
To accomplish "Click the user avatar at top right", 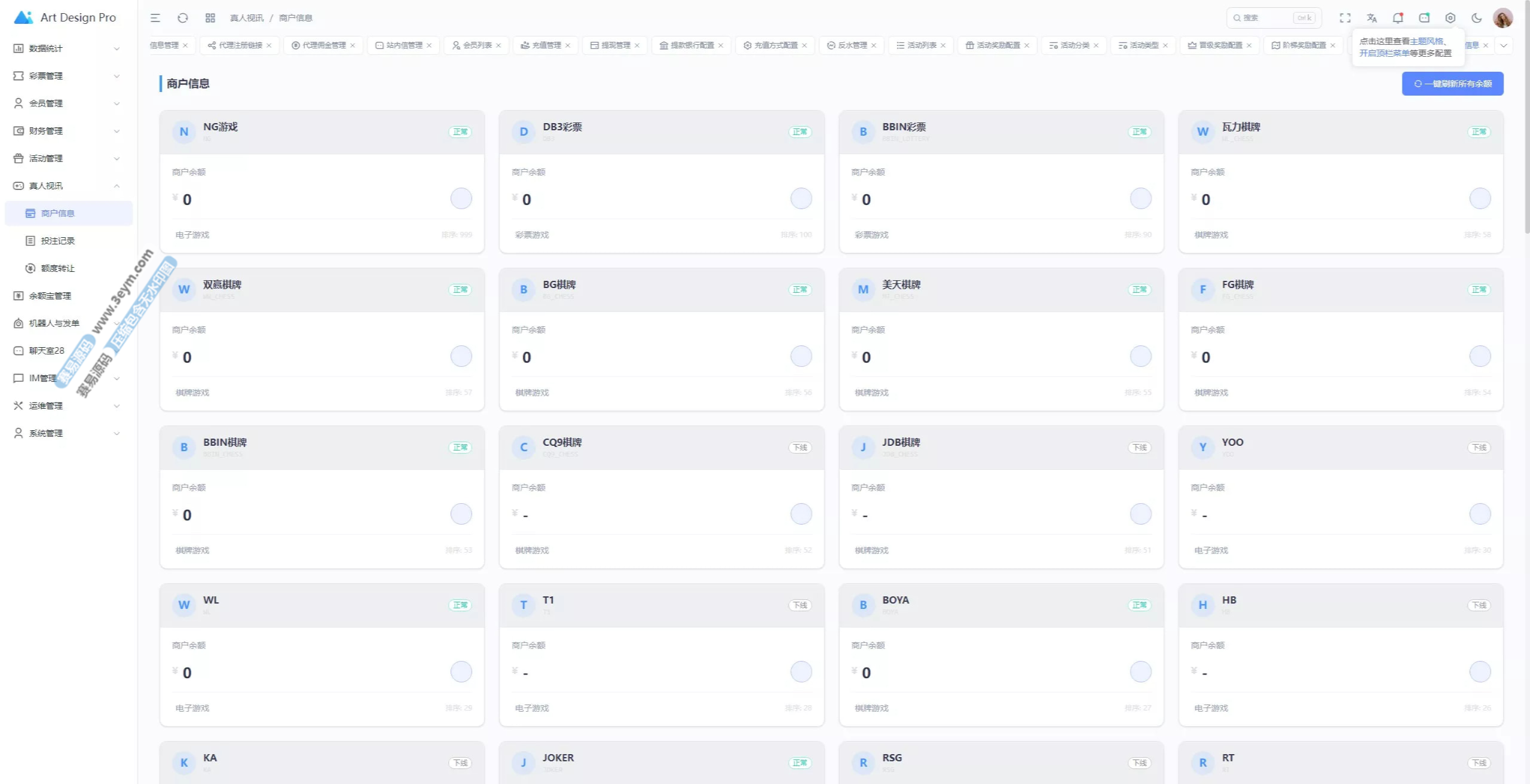I will point(1503,18).
